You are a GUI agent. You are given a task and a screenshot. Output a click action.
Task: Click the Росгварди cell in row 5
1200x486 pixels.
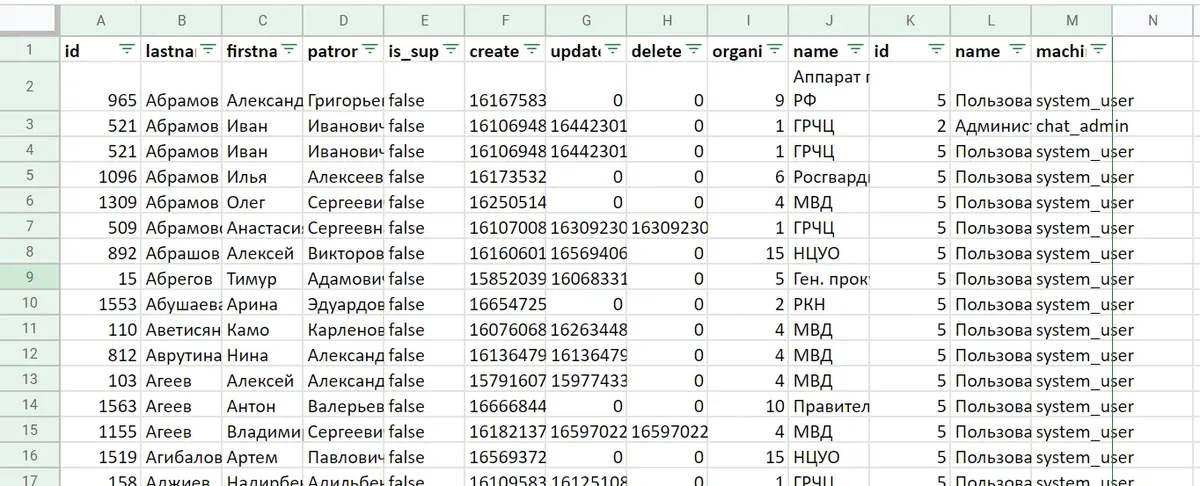(828, 177)
